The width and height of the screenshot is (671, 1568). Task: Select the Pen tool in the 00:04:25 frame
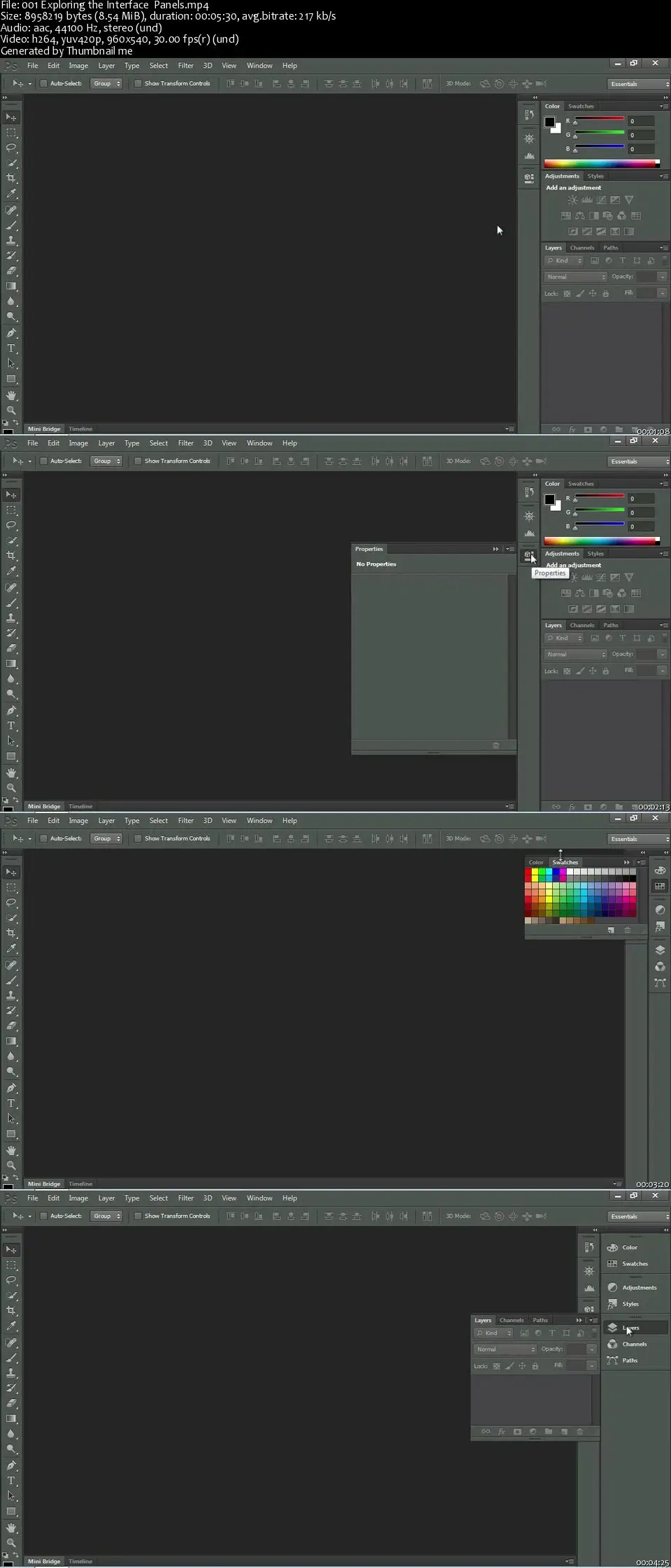[x=11, y=1465]
